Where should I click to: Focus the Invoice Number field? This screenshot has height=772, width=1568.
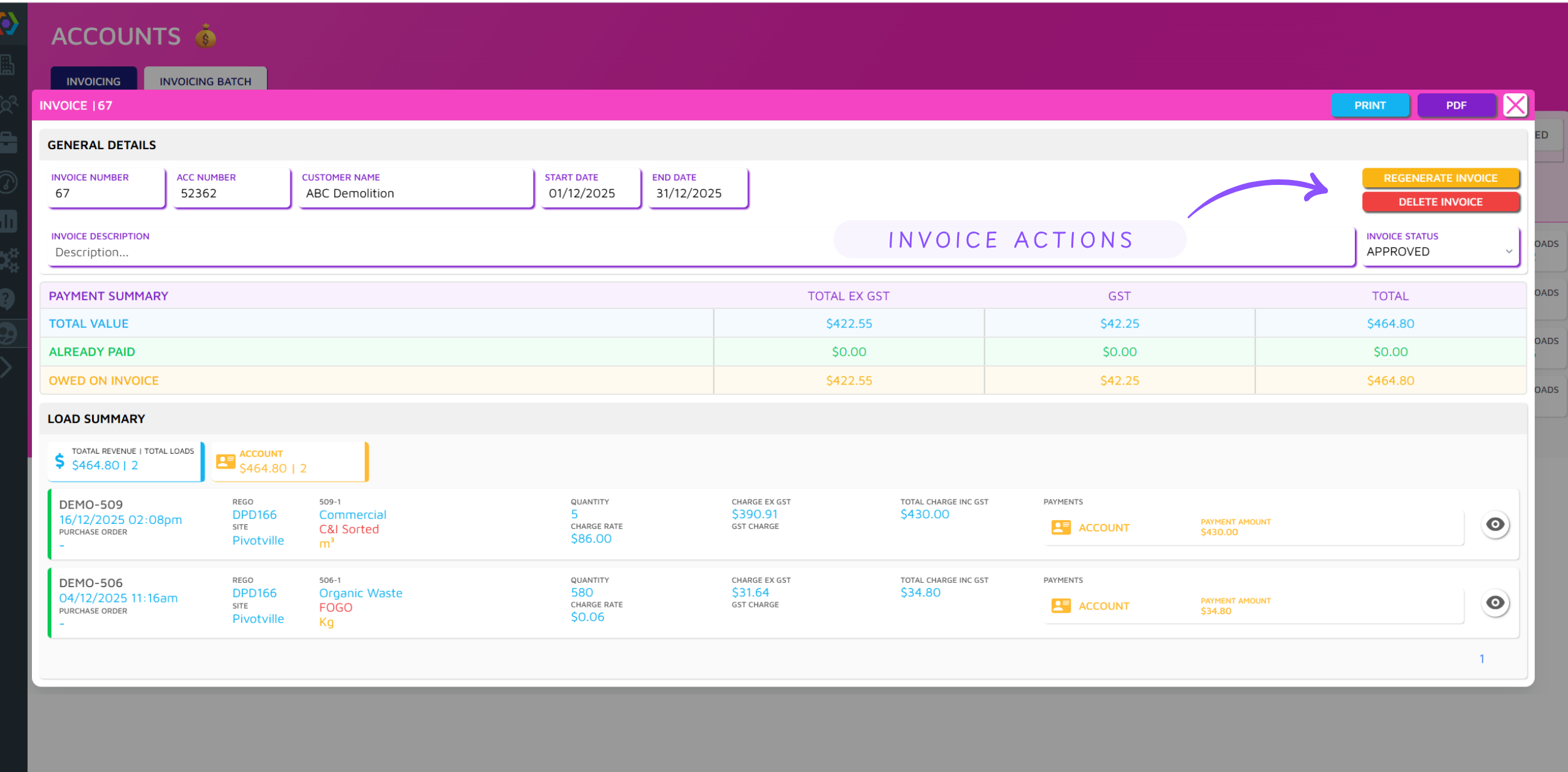pyautogui.click(x=106, y=187)
